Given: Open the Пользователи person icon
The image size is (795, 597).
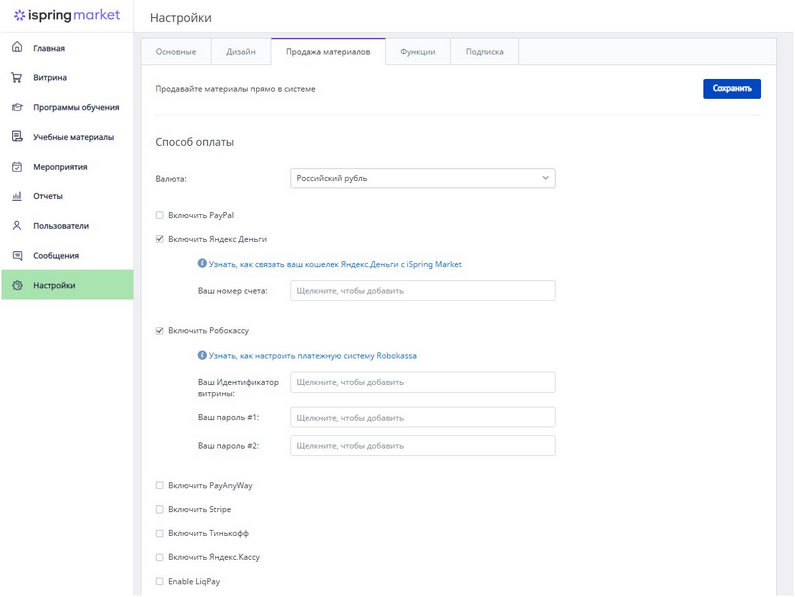Looking at the screenshot, I should [x=17, y=226].
